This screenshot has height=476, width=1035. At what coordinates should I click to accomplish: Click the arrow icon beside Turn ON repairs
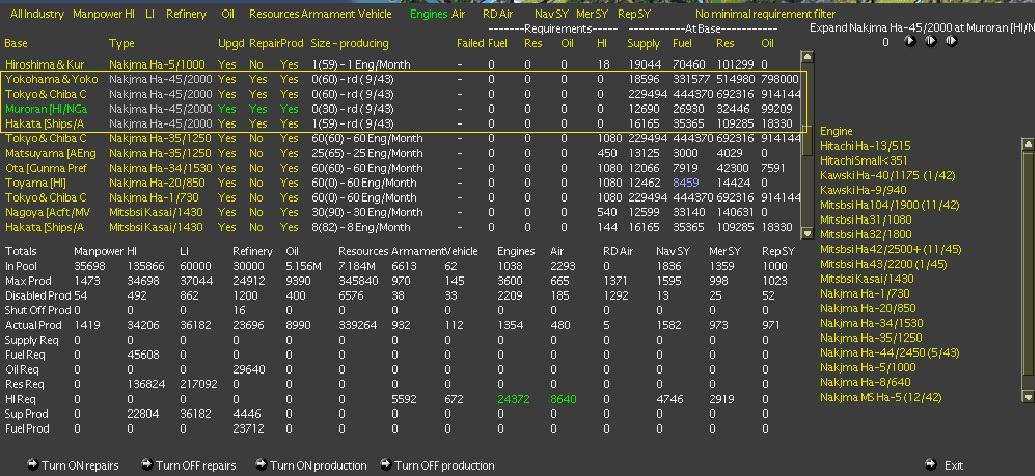(x=33, y=464)
